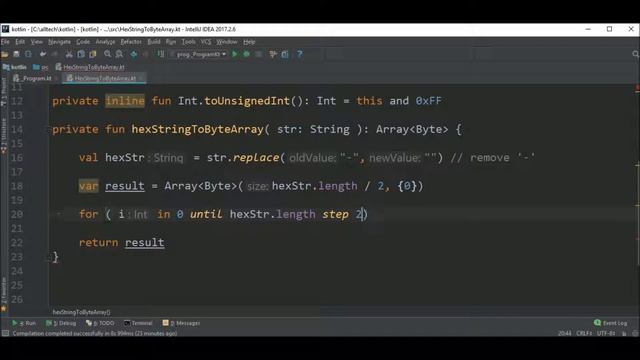Click the Help question mark icon

coord(300,54)
